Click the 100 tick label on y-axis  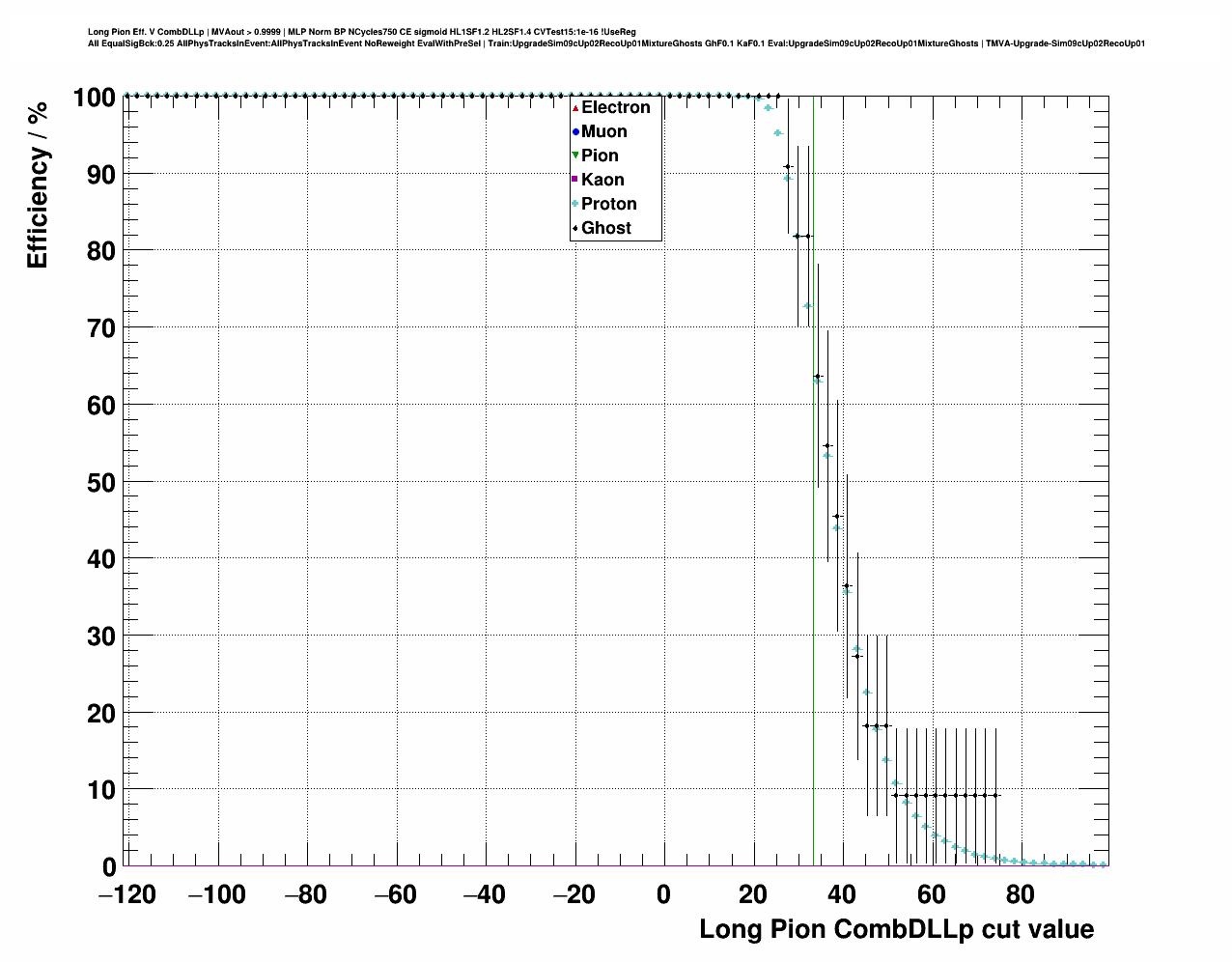[94, 99]
